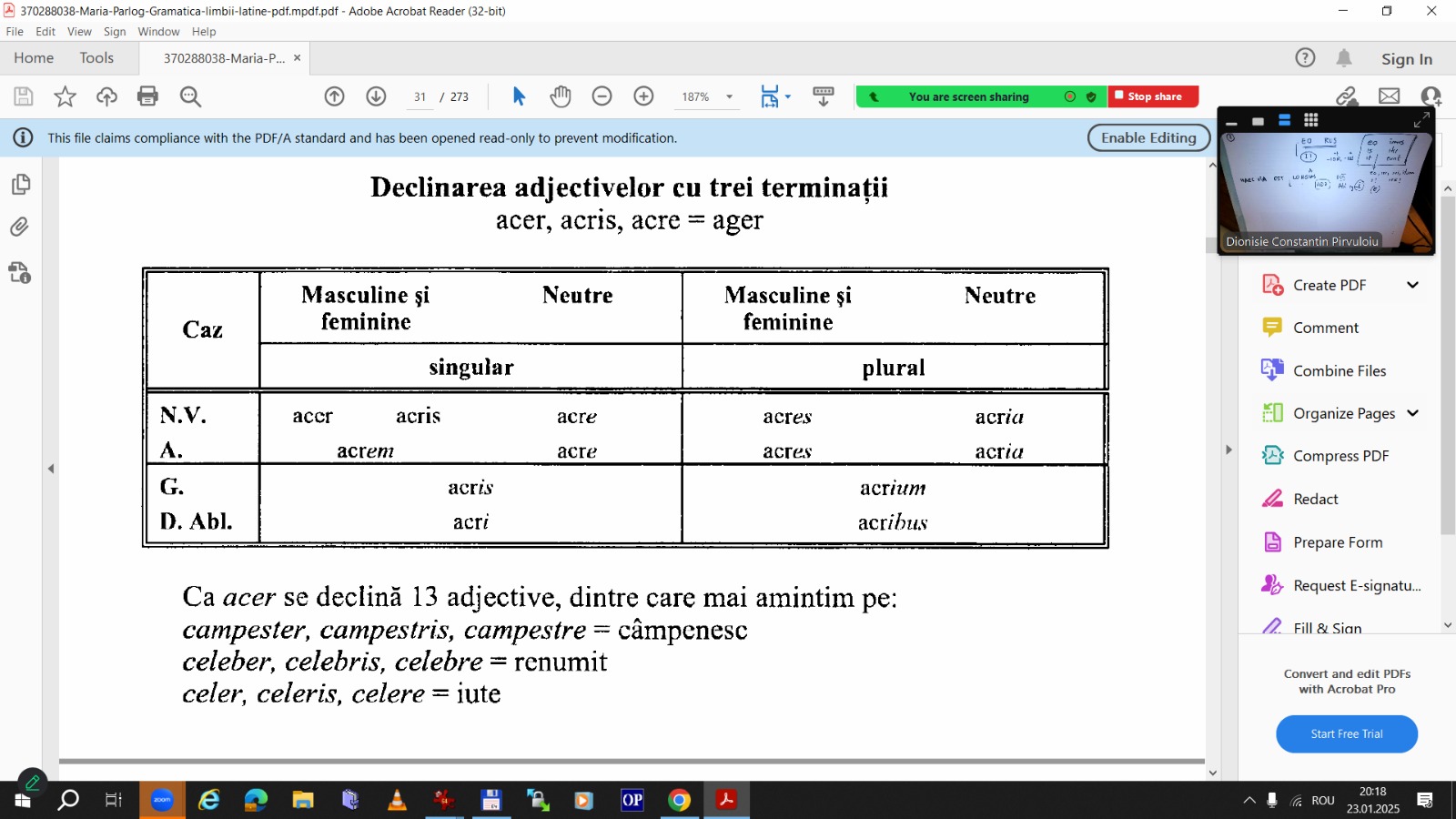The image size is (1456, 819).
Task: Open the Window menu
Action: 158,32
